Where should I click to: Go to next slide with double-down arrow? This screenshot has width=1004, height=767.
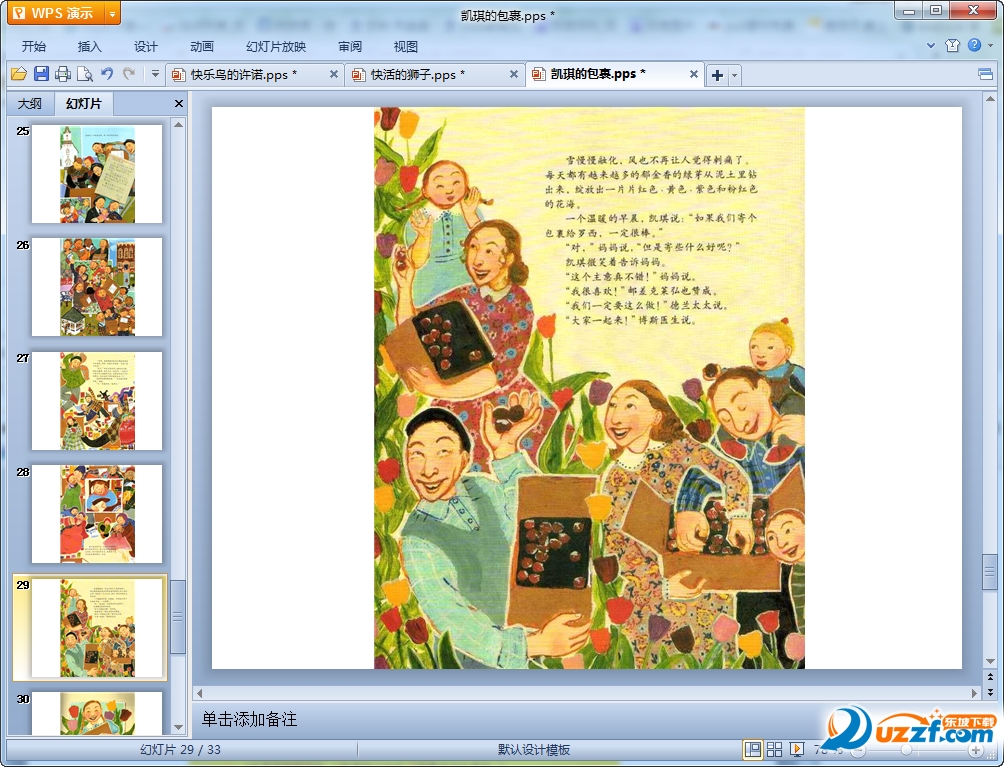pos(990,691)
